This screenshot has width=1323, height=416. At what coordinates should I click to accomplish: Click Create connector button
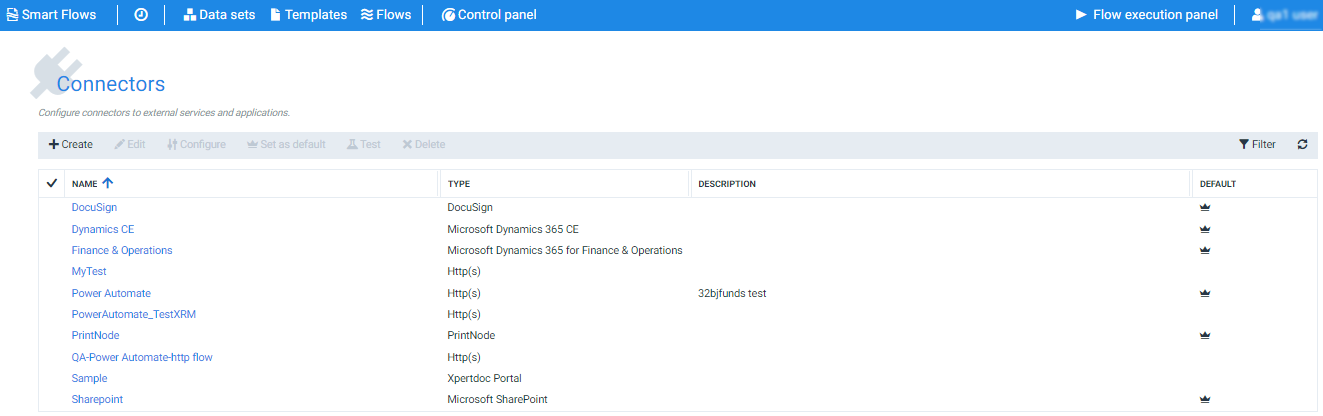[71, 145]
